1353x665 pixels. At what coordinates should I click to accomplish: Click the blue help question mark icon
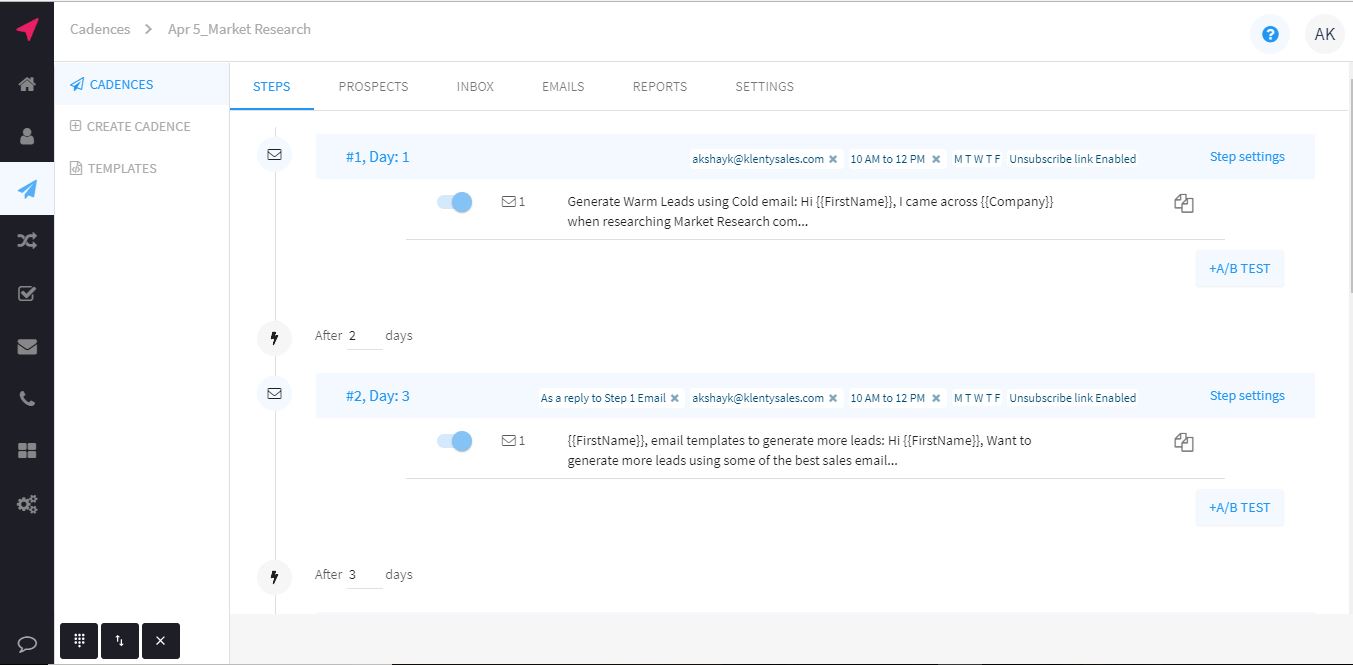coord(1270,34)
